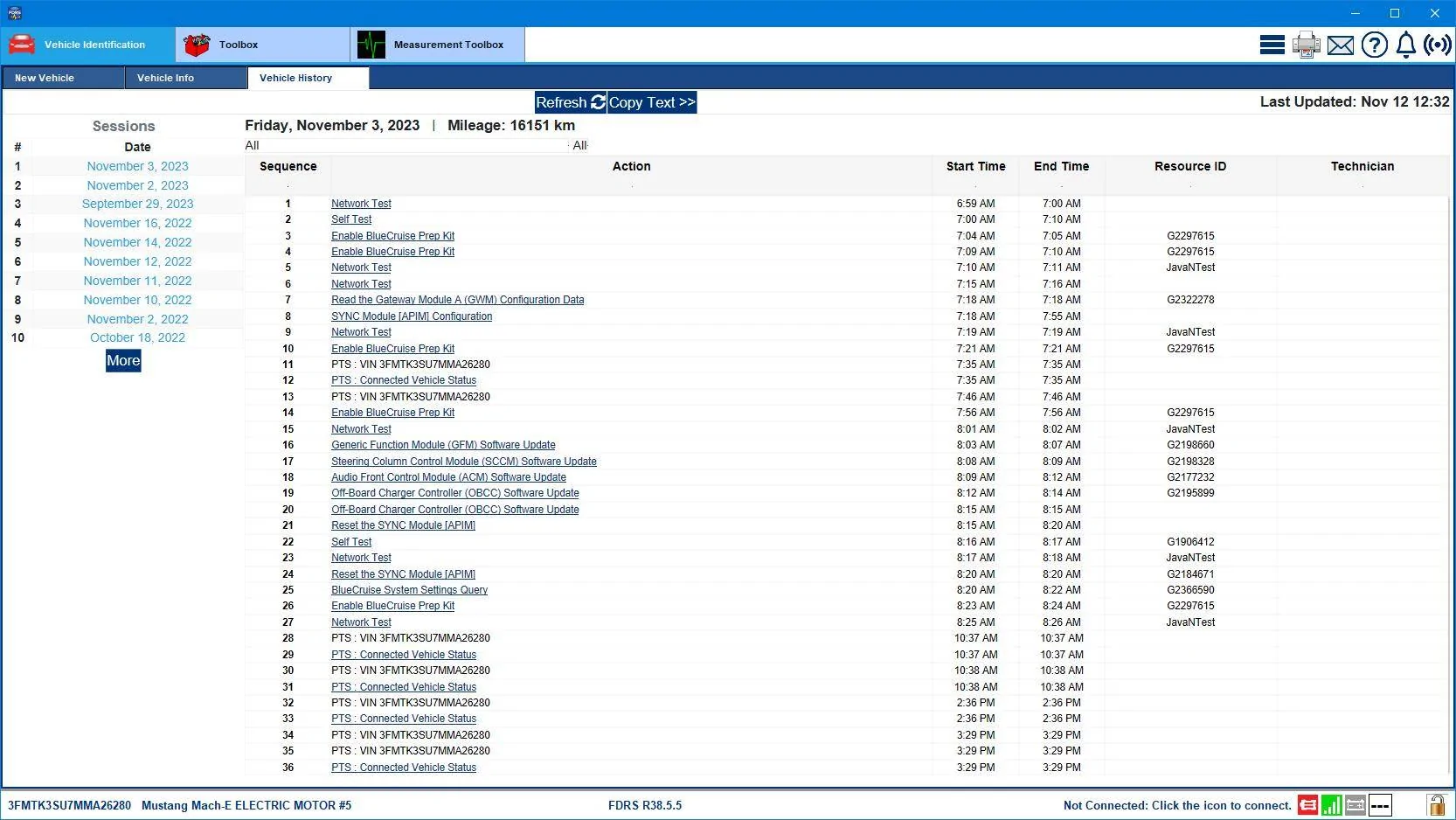Click the notifications bell icon
Screen dimensions: 1456x820
pos(1405,45)
